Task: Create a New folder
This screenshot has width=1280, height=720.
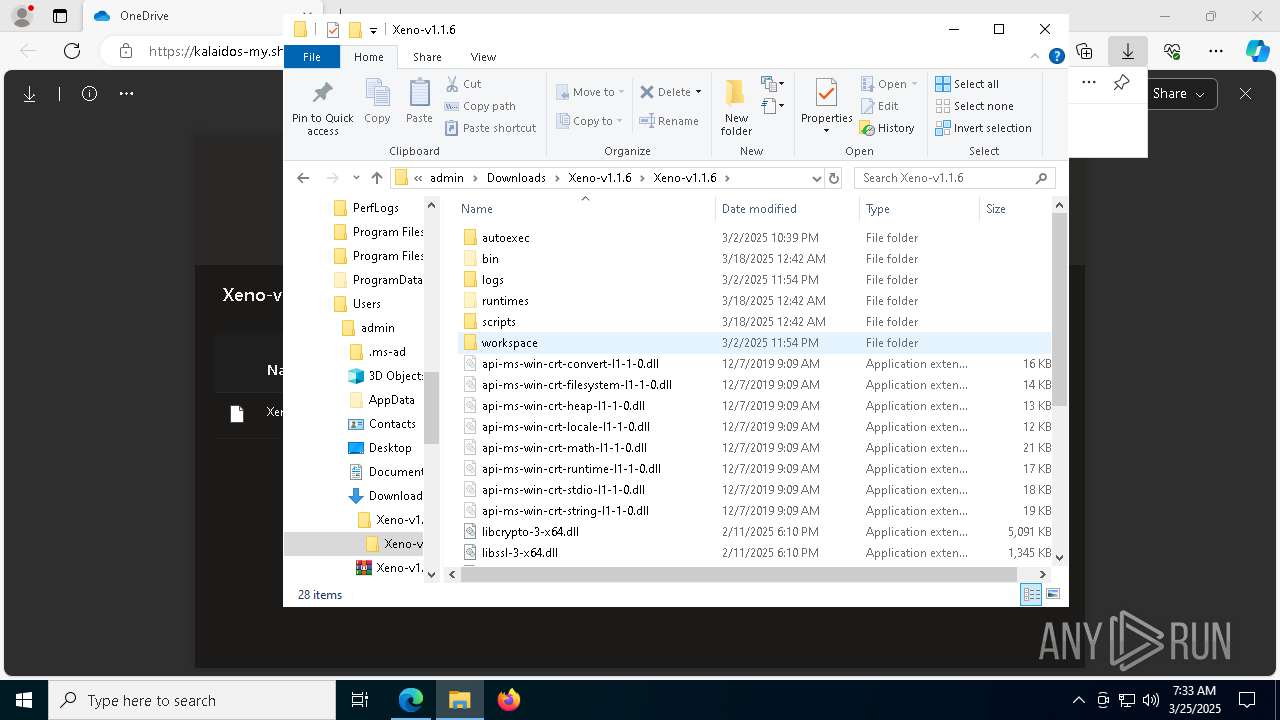Action: [x=736, y=107]
